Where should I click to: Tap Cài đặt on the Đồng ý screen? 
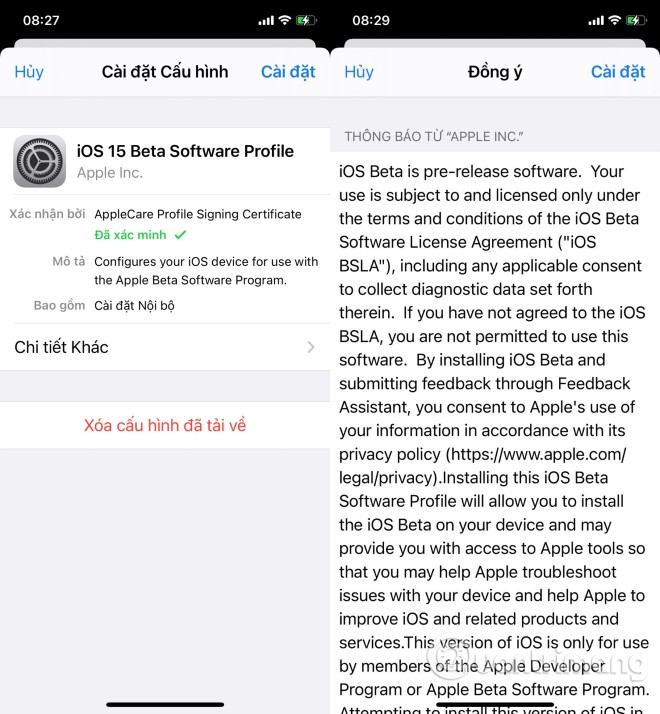pyautogui.click(x=618, y=72)
